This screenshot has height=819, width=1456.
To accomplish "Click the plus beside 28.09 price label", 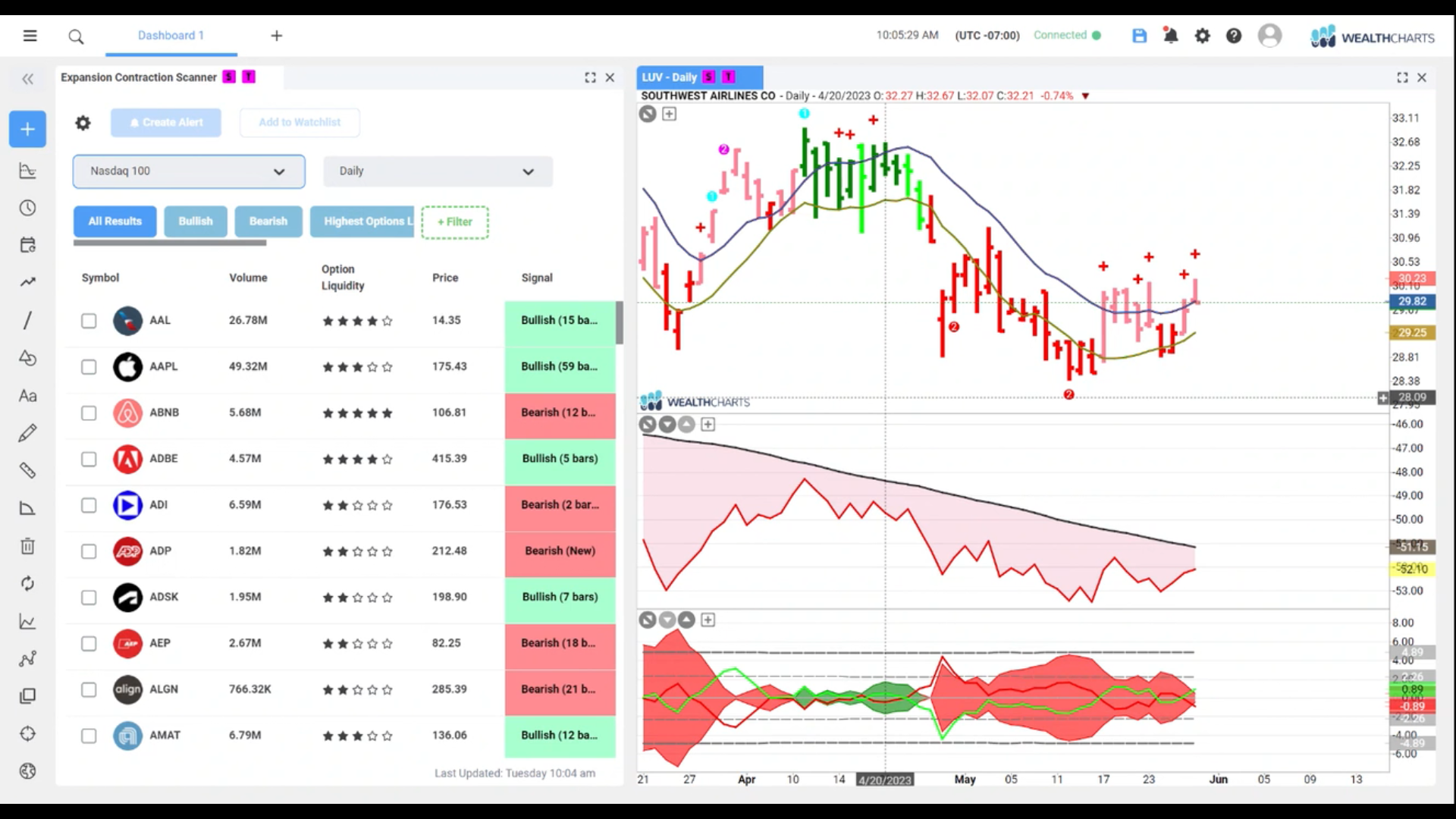I will [1383, 398].
